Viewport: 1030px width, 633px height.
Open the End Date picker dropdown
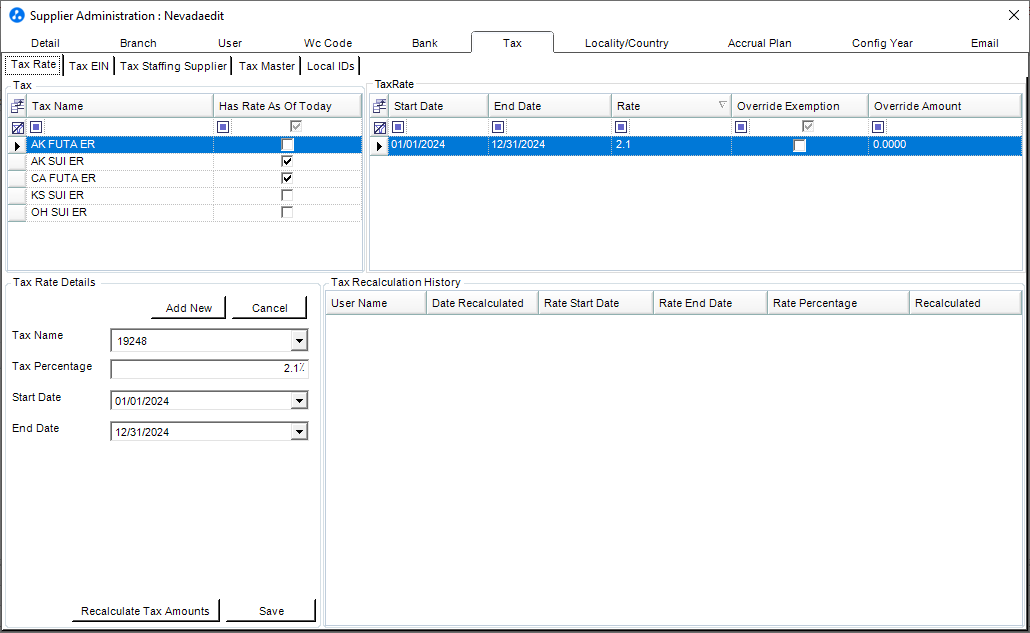[299, 431]
